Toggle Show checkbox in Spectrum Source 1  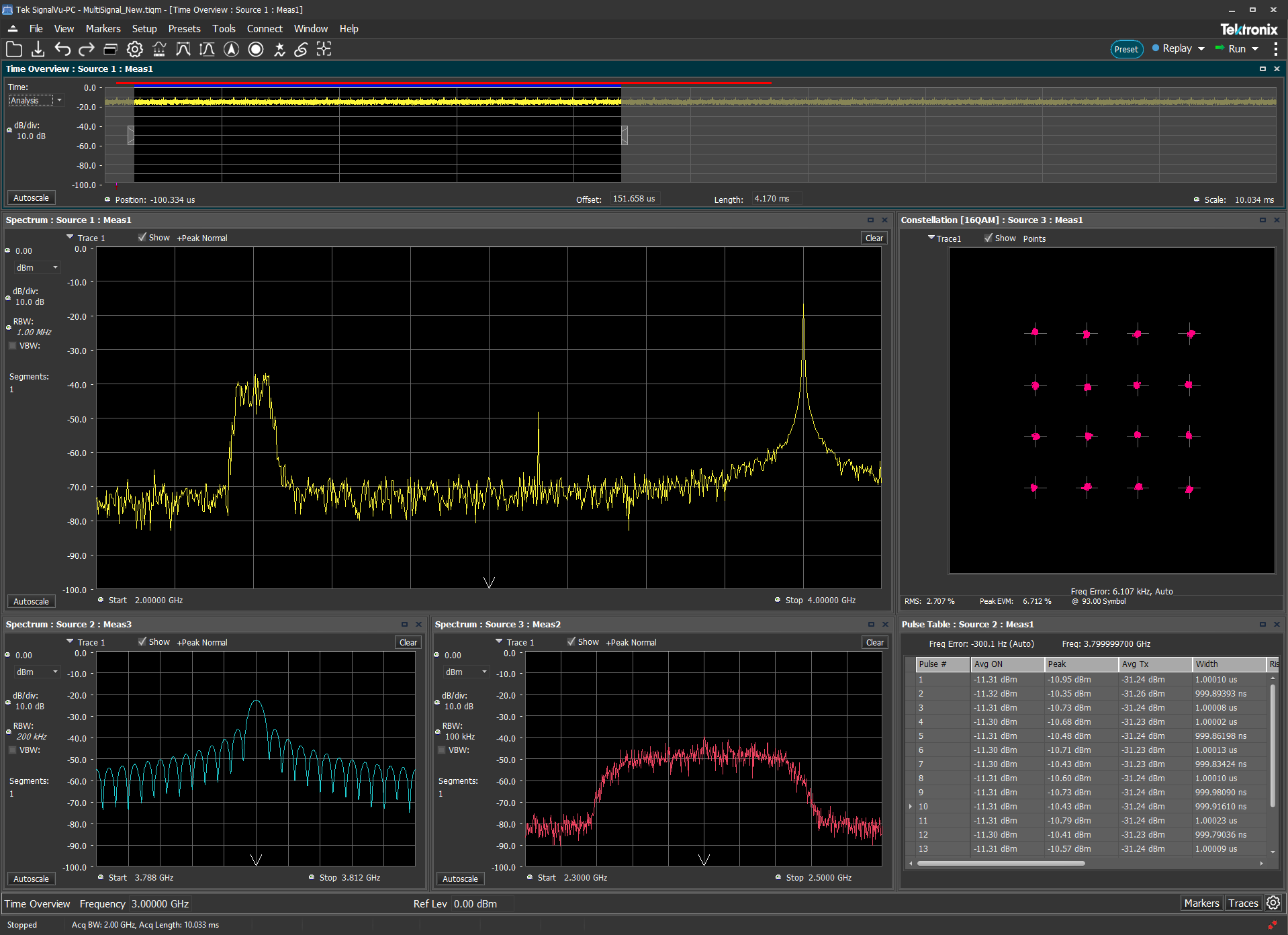[142, 238]
